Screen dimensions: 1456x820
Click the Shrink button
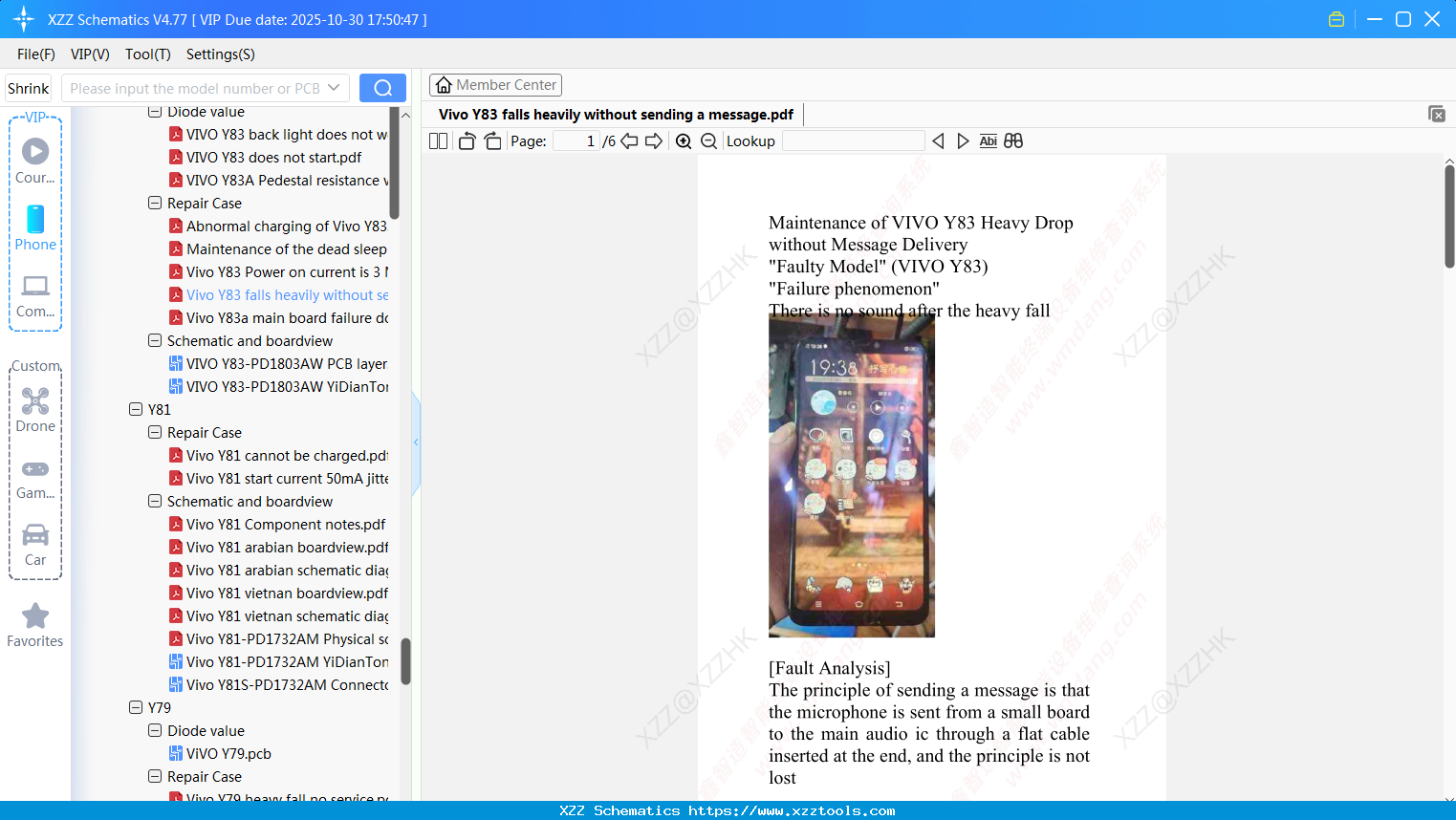[28, 87]
